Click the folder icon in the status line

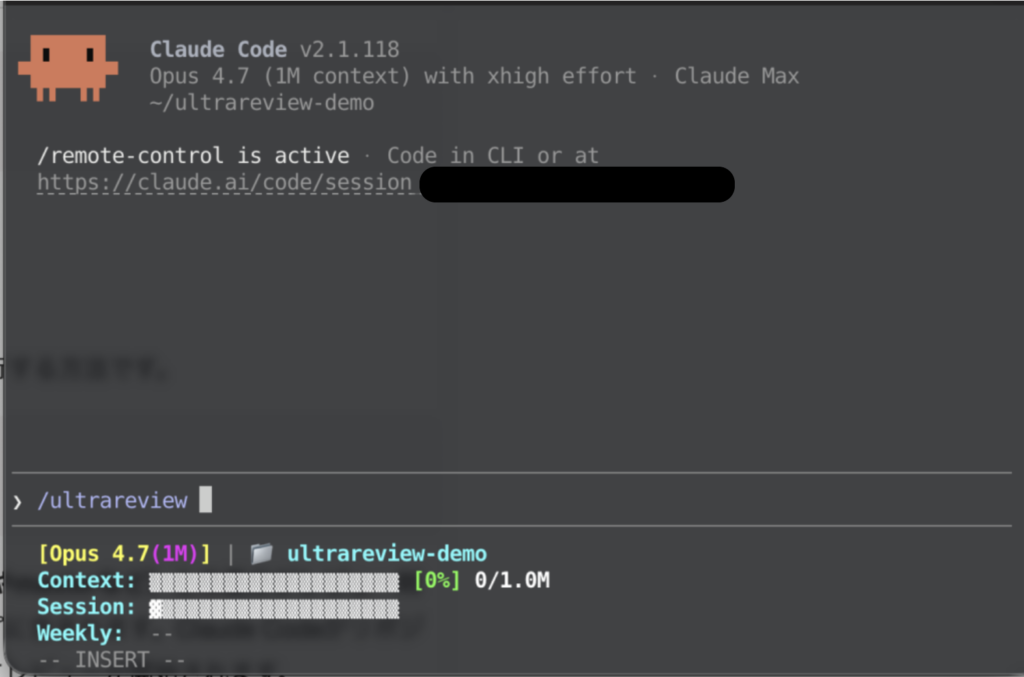coord(261,554)
